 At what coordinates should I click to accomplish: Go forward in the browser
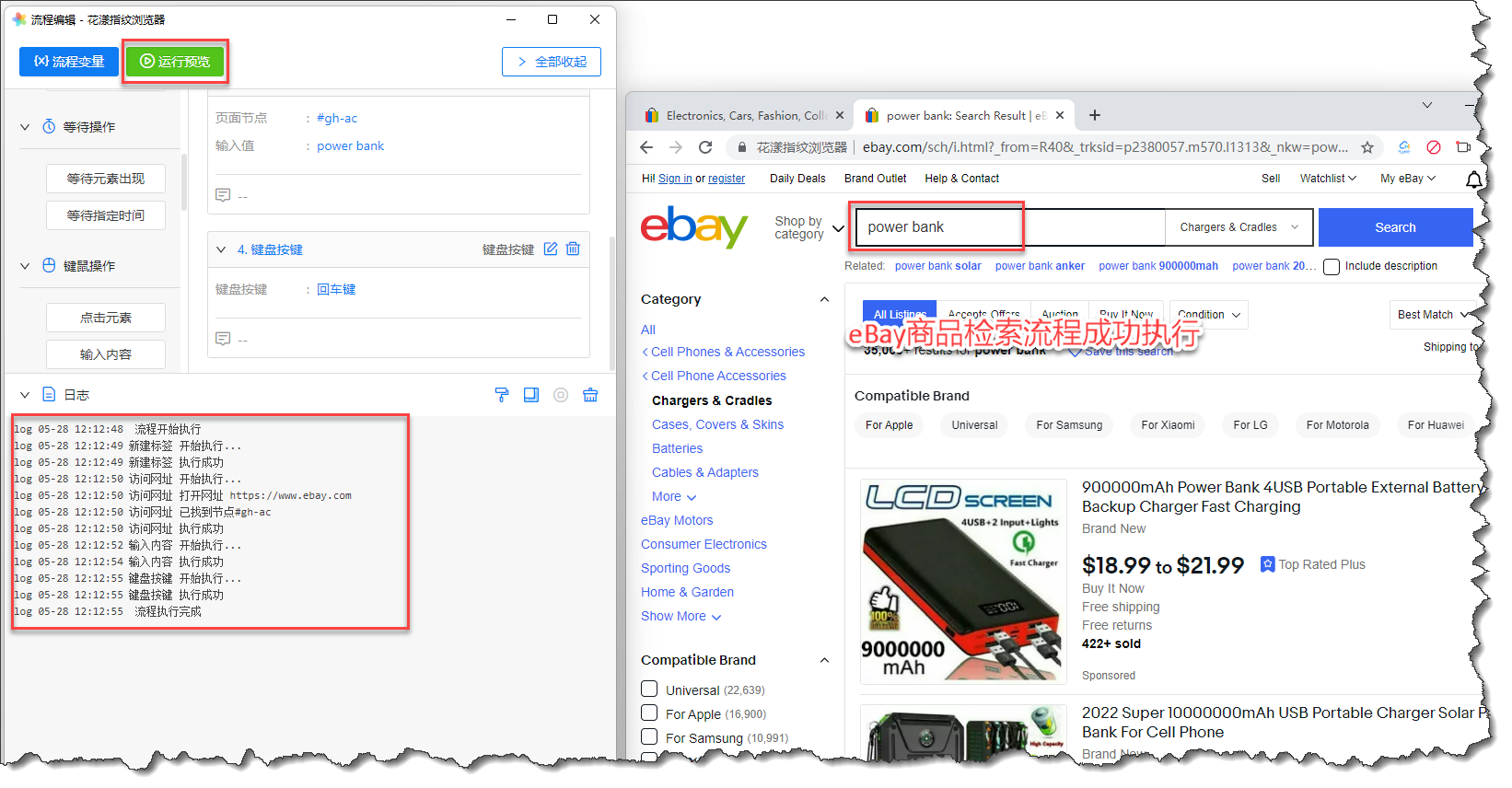[676, 147]
